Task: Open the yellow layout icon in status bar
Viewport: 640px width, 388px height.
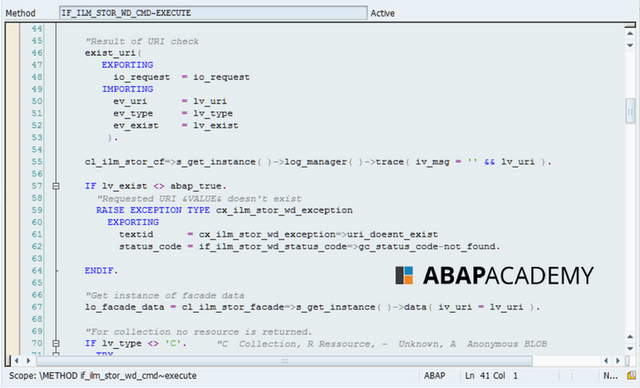Action: point(631,375)
